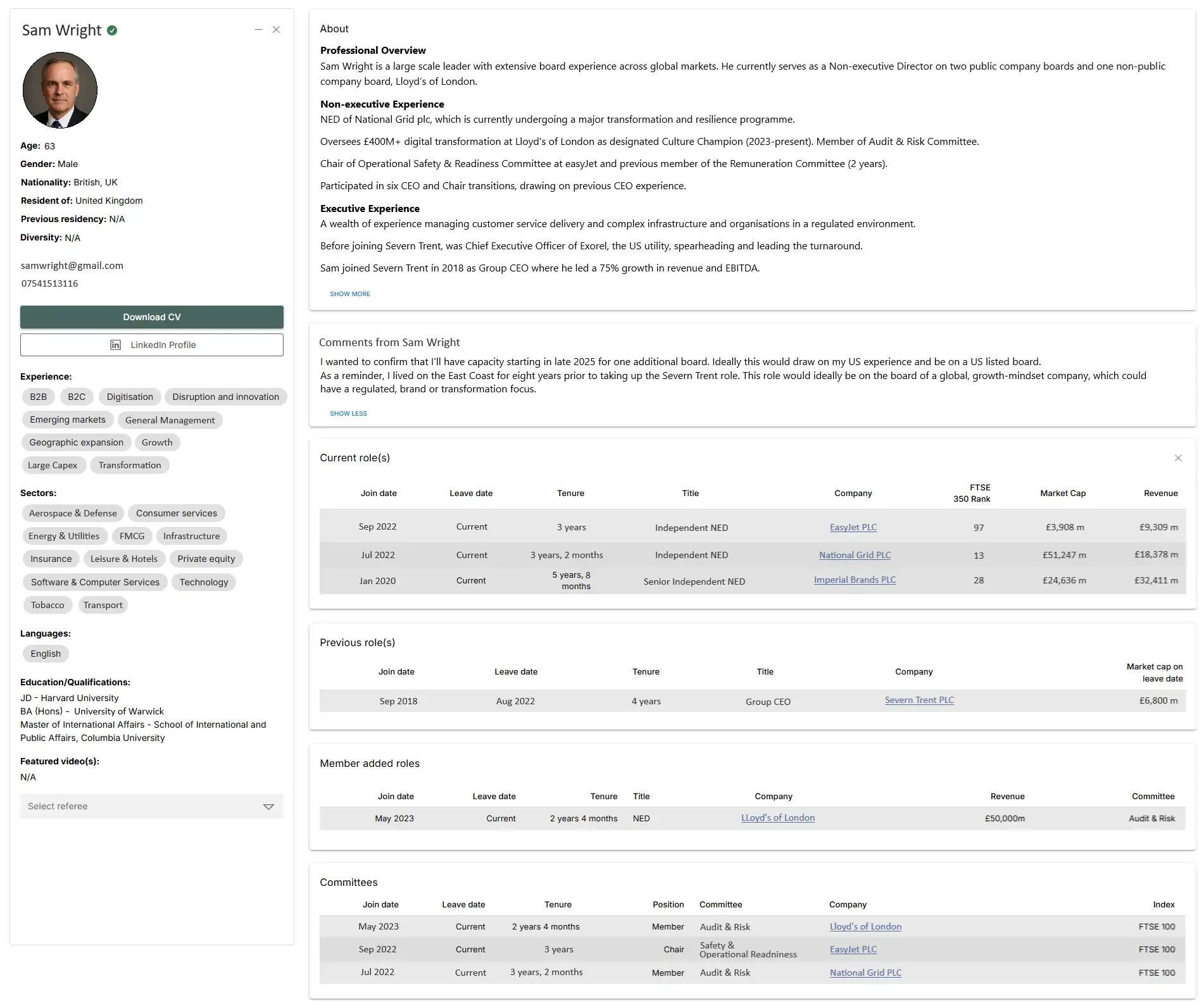Select the B2B experience tag
This screenshot has height=1008, width=1204.
tap(38, 397)
